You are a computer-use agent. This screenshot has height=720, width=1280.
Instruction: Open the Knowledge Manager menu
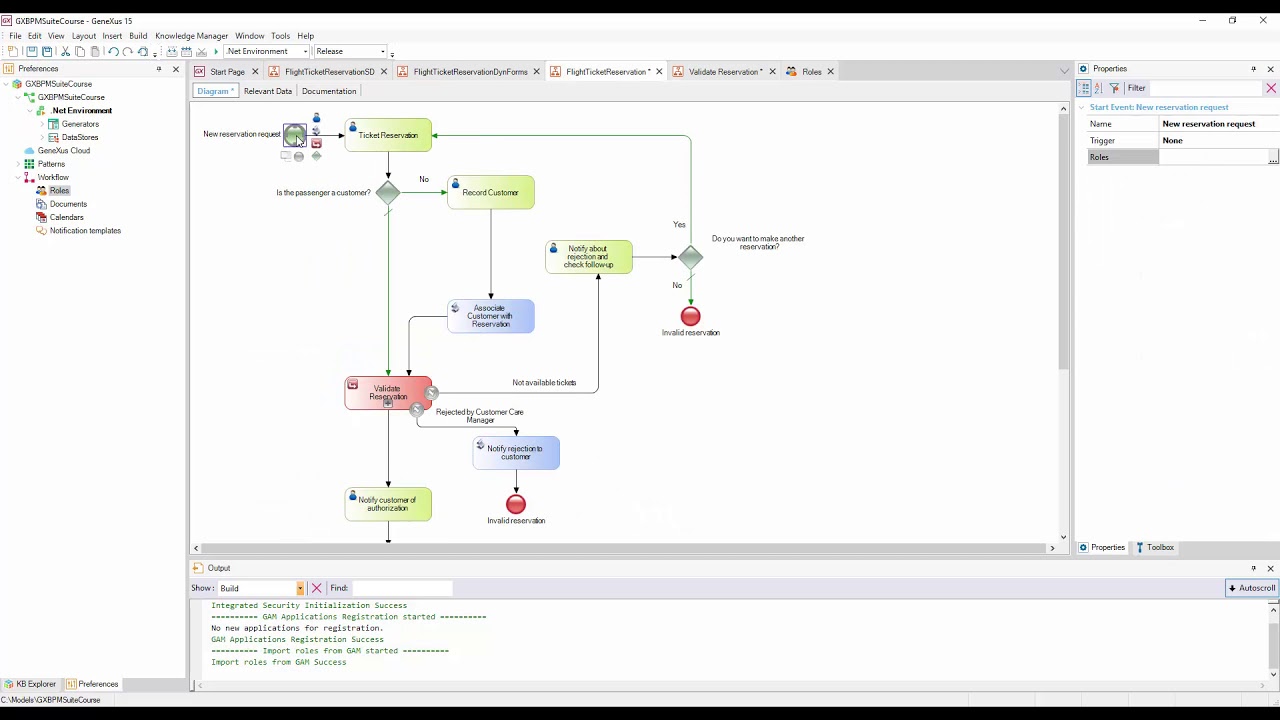coord(191,36)
